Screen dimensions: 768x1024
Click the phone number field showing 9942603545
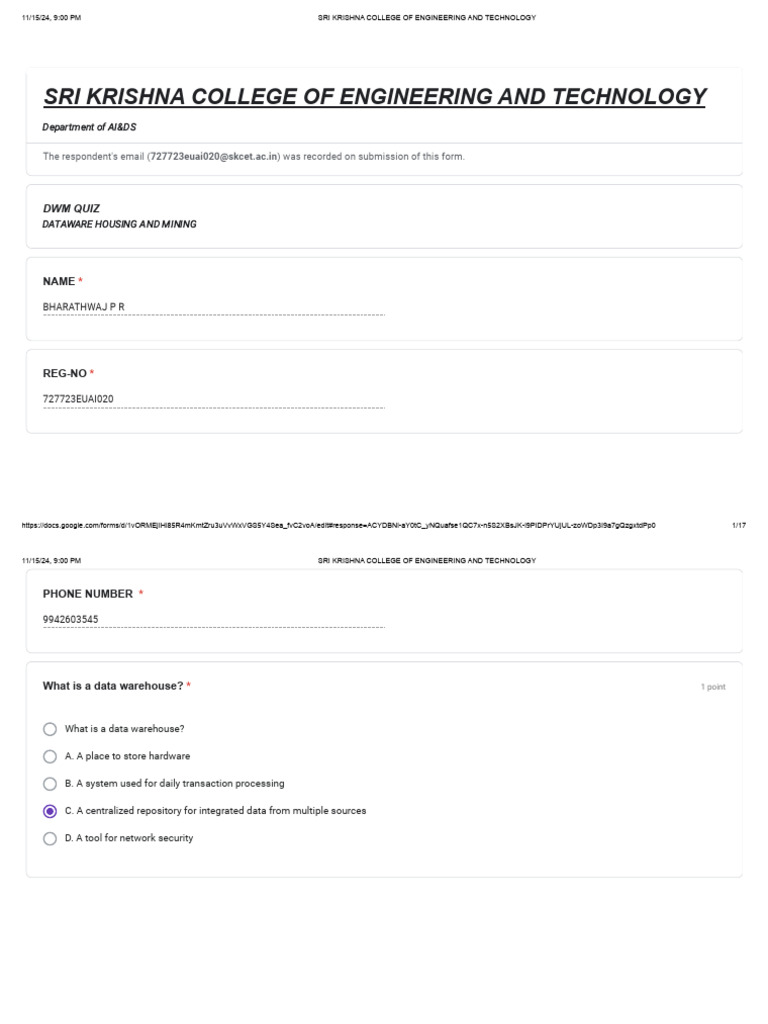(213, 620)
